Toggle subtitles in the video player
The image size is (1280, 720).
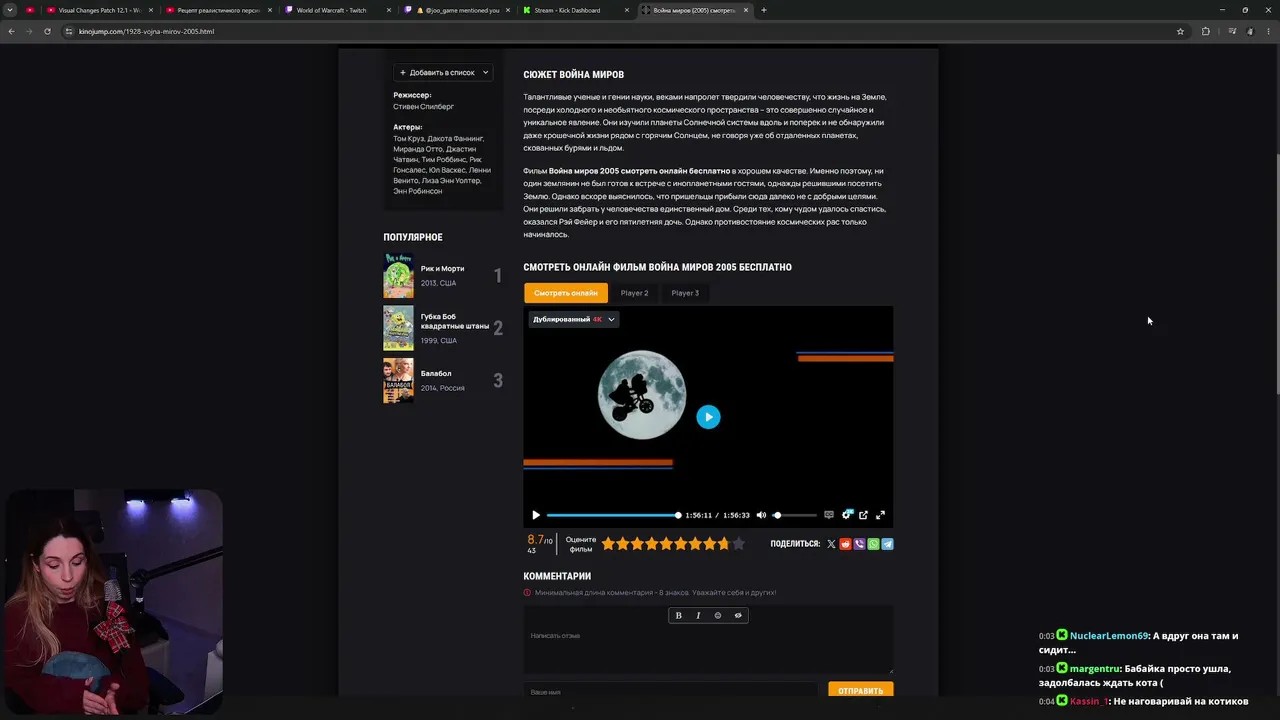pos(829,515)
